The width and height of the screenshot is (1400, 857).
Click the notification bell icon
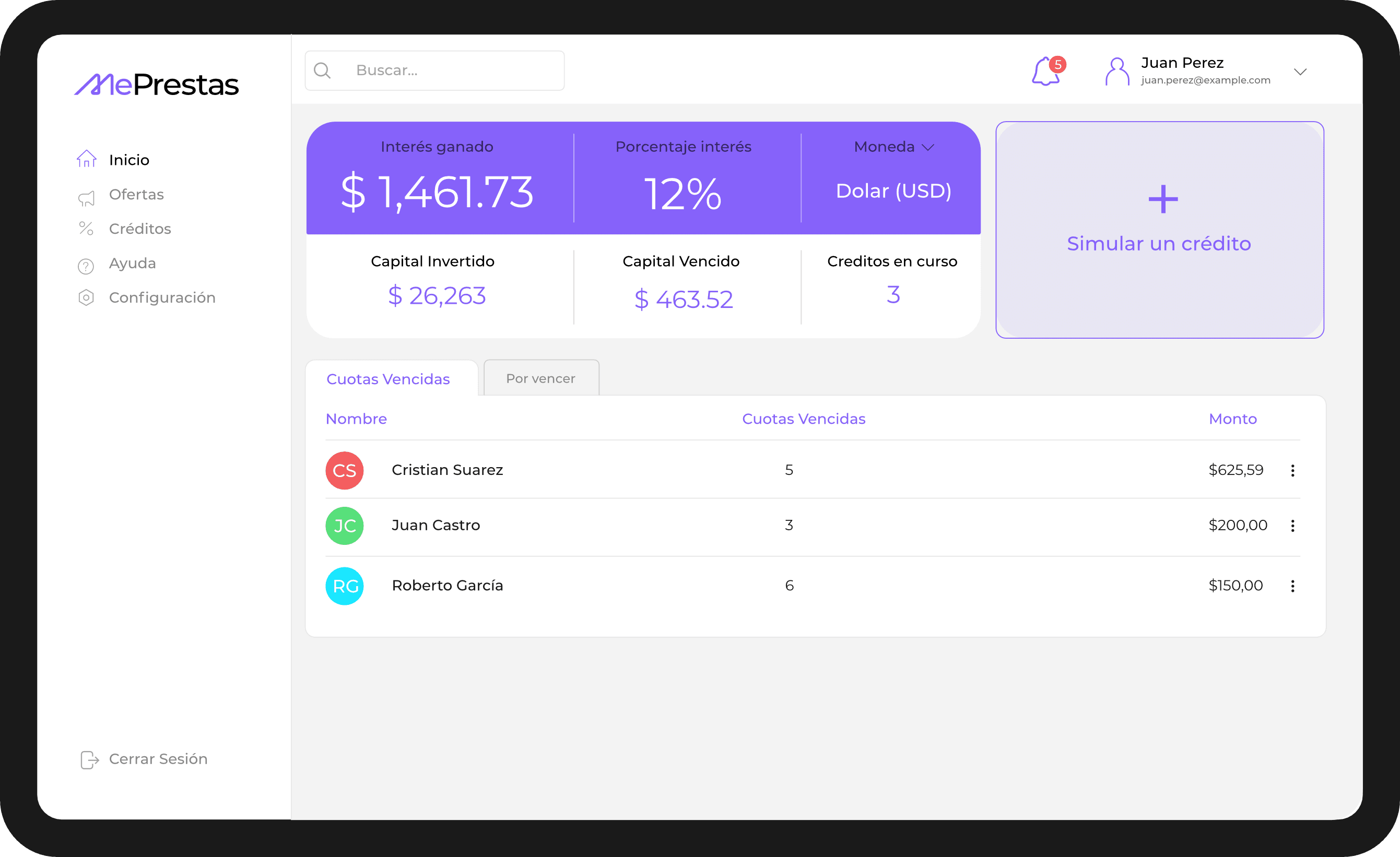1045,73
